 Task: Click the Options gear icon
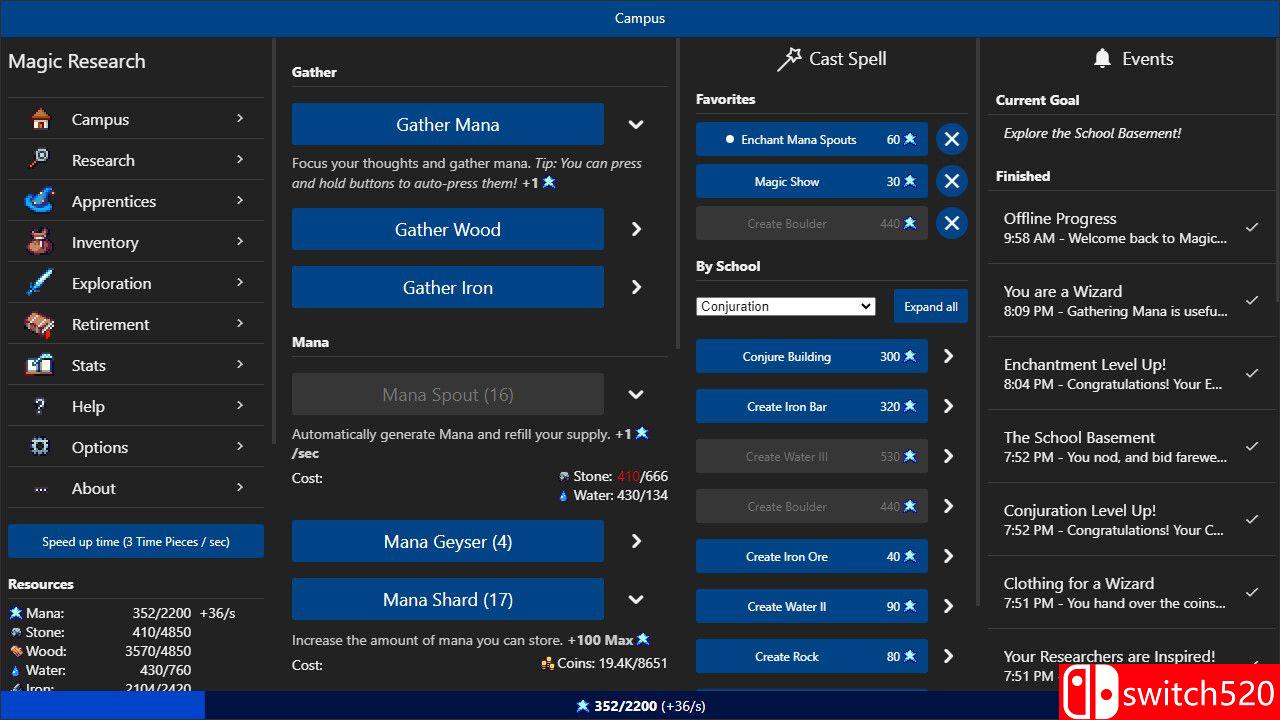pos(40,447)
